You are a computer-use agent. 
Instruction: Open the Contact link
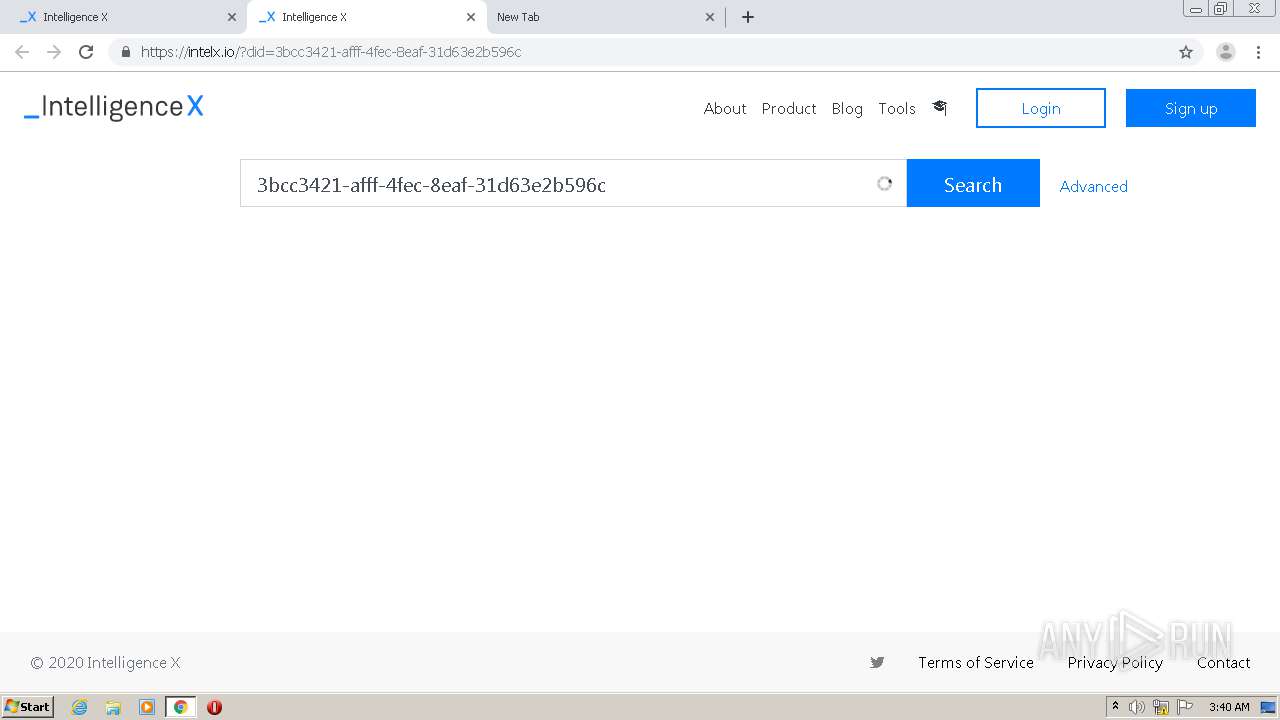(x=1224, y=662)
